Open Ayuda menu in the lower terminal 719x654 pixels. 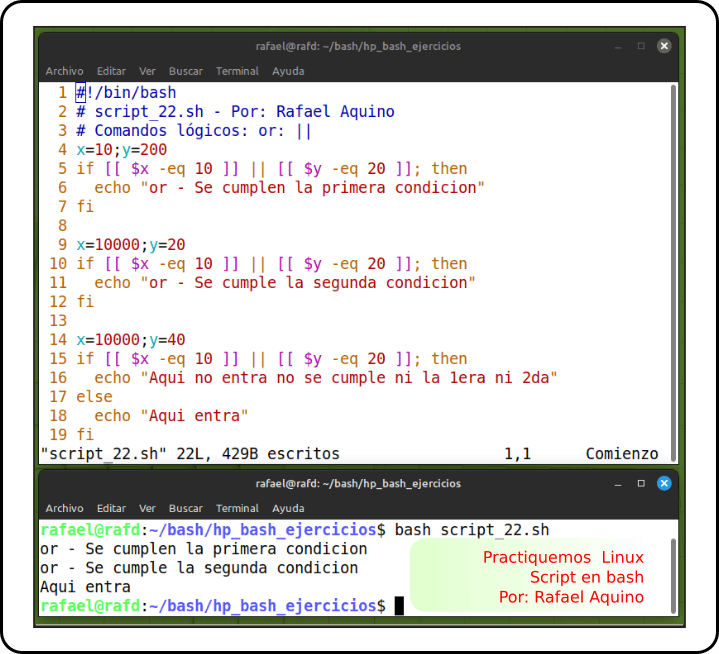[288, 508]
